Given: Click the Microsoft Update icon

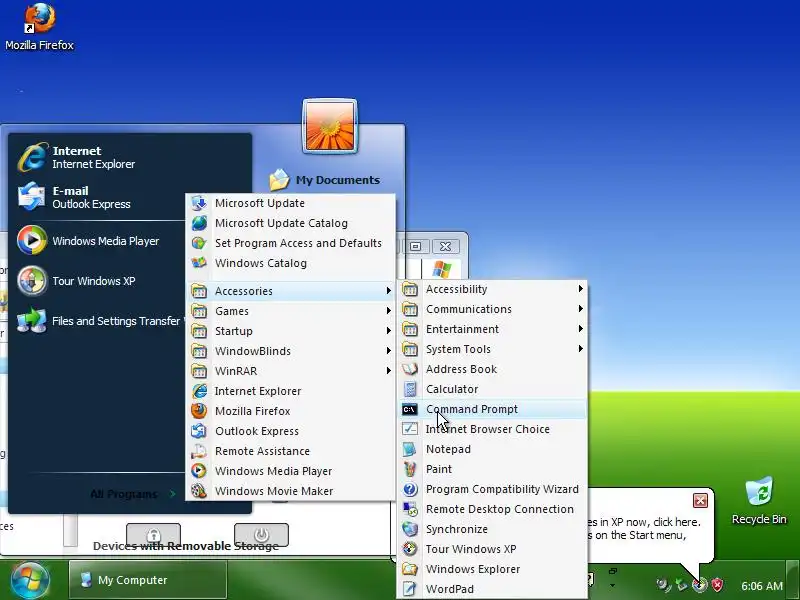Looking at the screenshot, I should coord(199,203).
